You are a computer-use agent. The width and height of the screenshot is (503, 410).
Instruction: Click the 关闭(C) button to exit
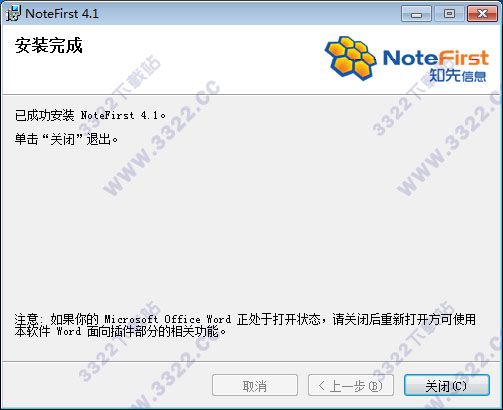pos(447,385)
